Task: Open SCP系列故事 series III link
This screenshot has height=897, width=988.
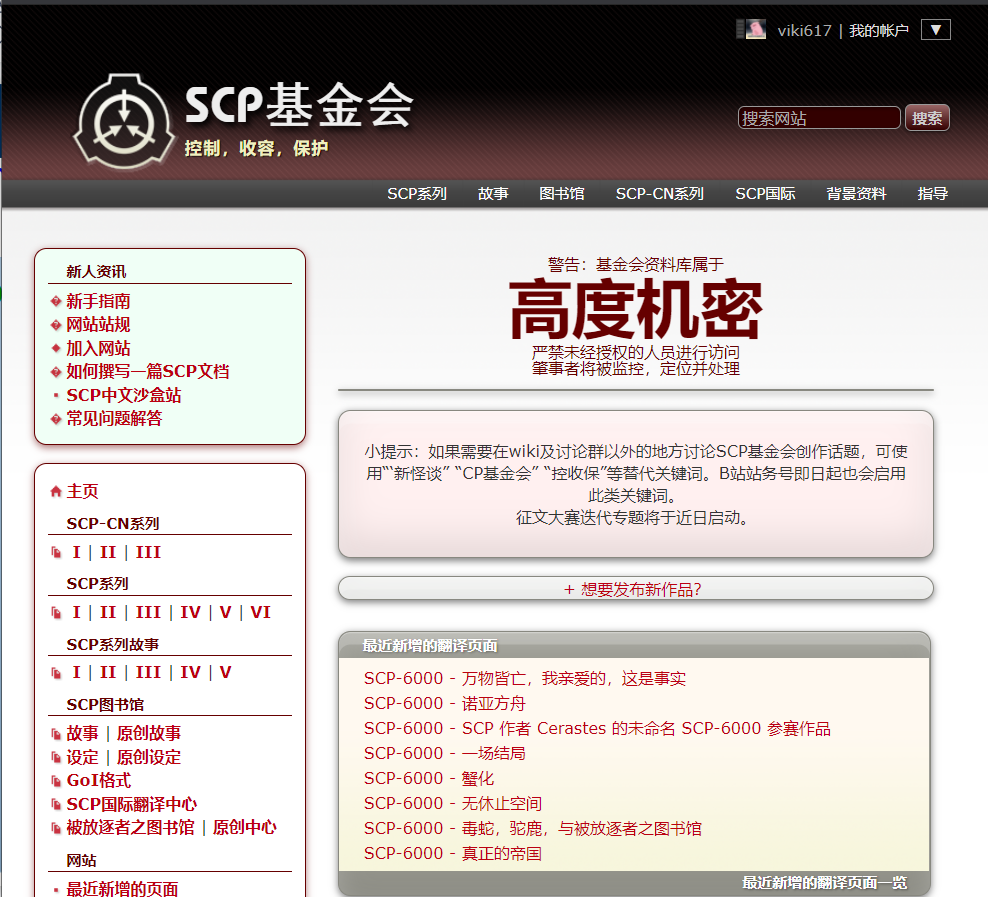Action: 148,672
